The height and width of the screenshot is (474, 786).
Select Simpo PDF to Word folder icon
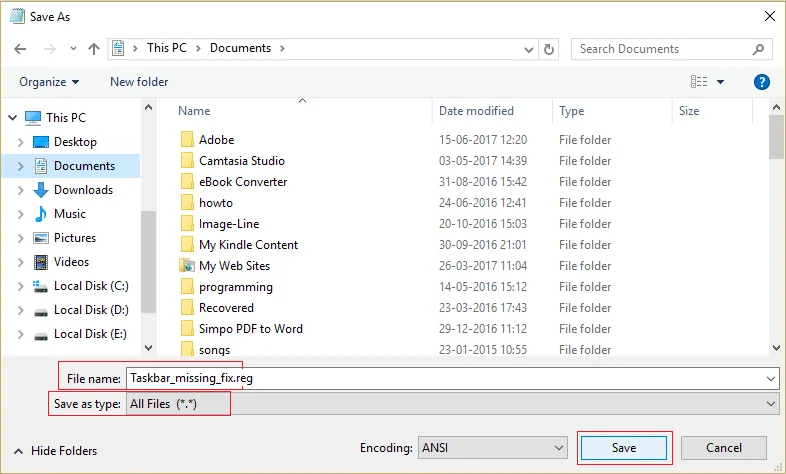[187, 329]
